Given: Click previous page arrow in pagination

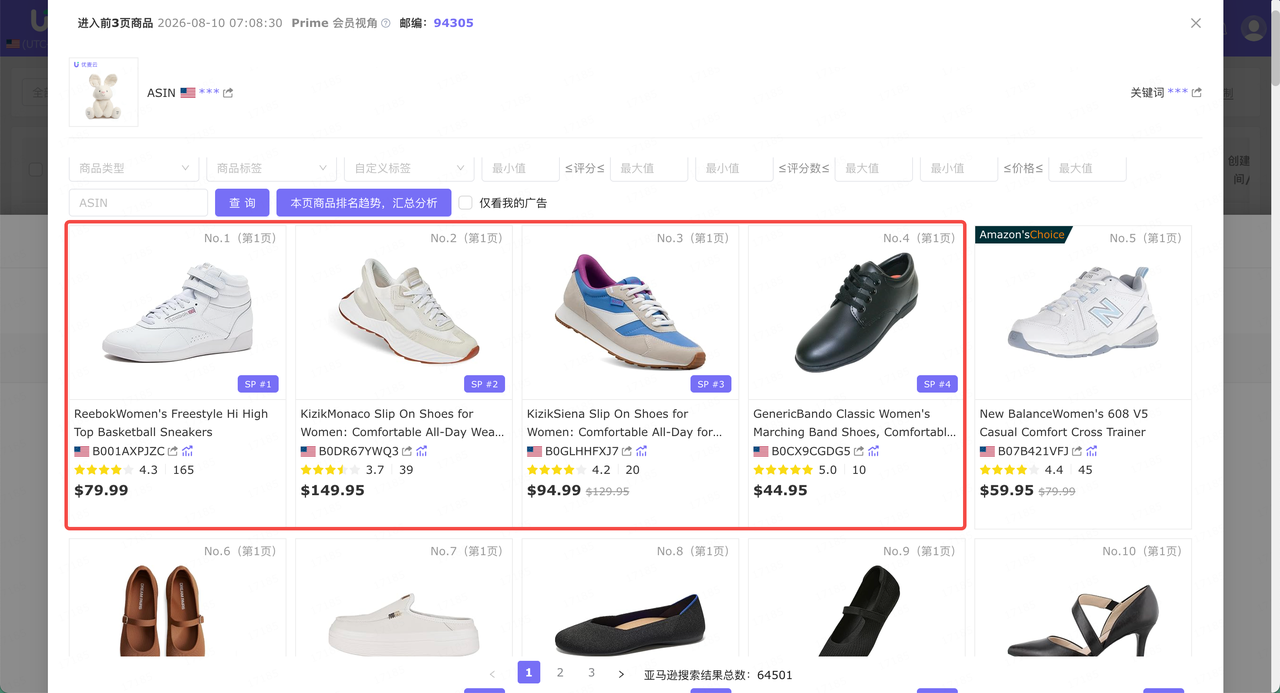Looking at the screenshot, I should coord(492,674).
